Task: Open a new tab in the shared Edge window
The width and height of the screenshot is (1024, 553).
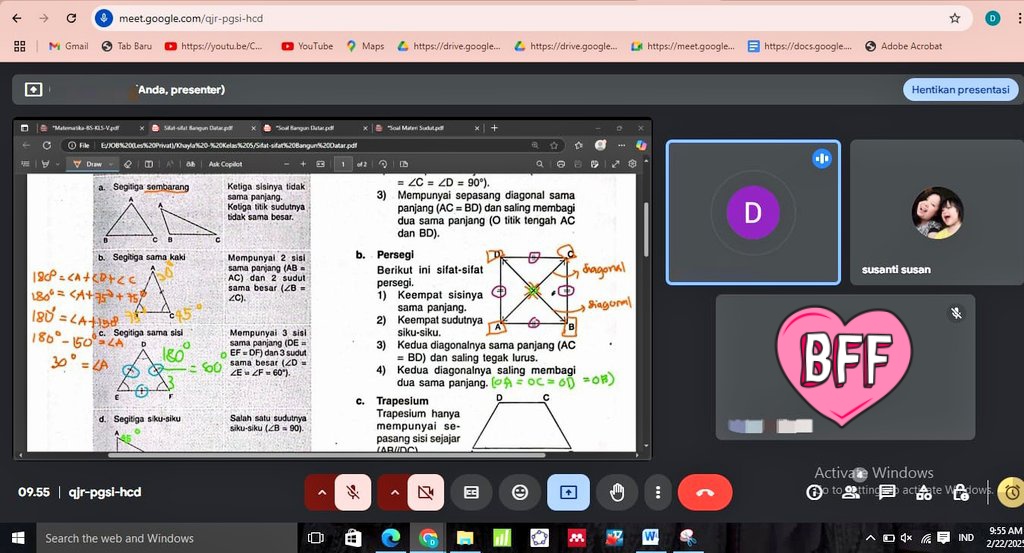Action: click(x=494, y=128)
